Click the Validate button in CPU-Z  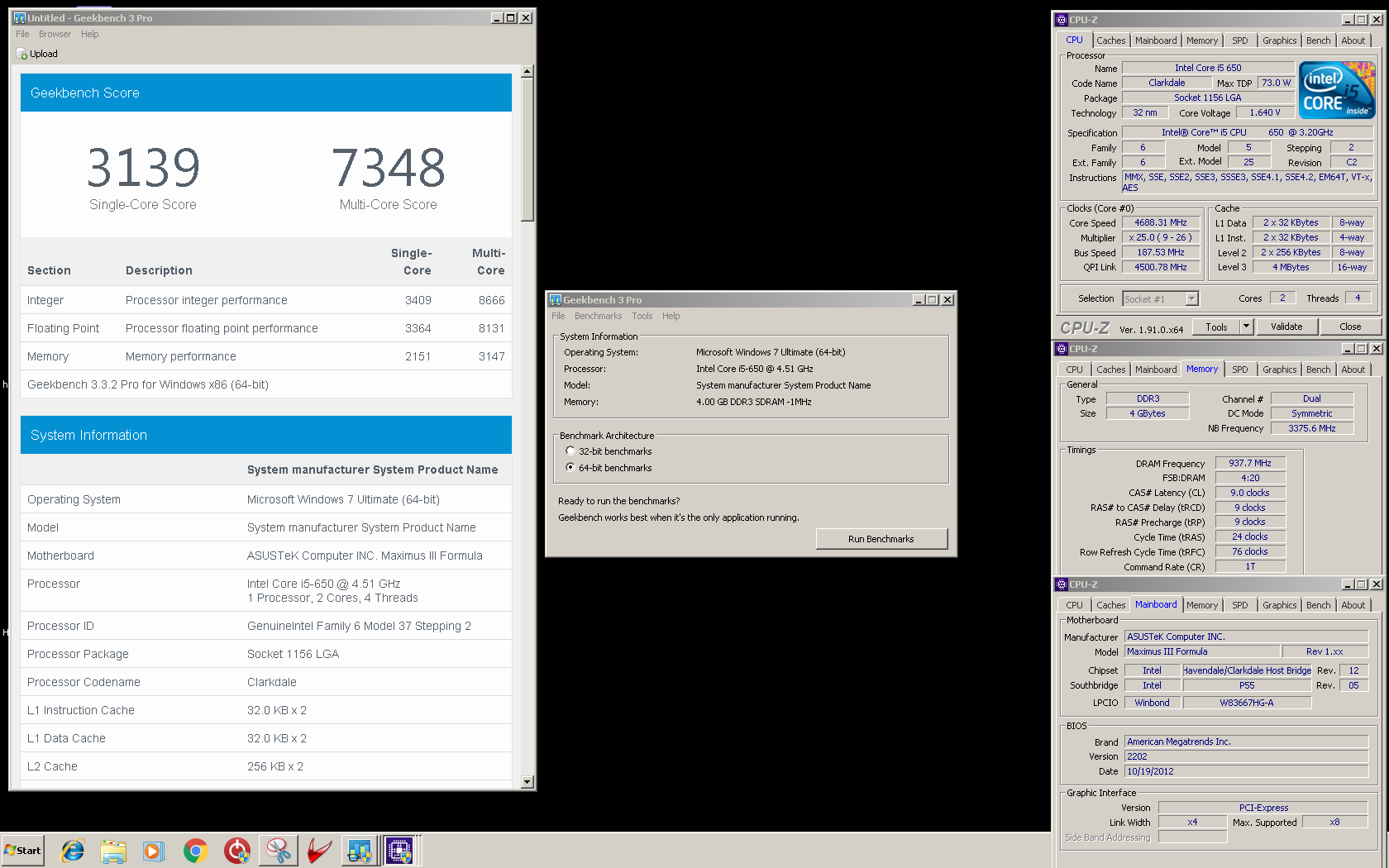[1286, 327]
